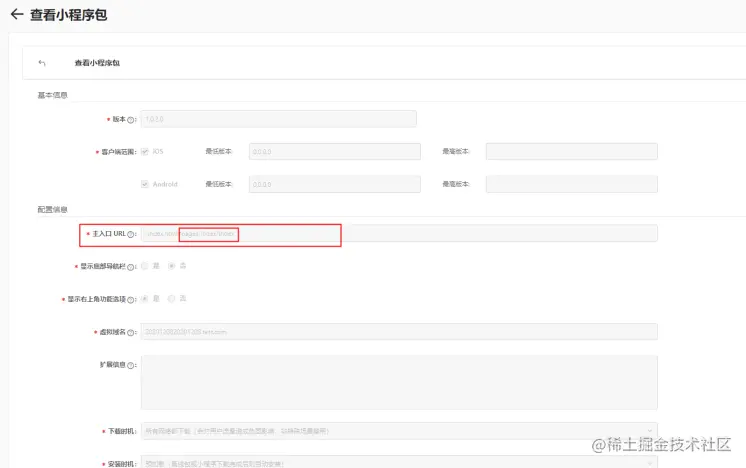The width and height of the screenshot is (746, 468).
Task: Select 是 for 显示底部导航栏
Action: 145,266
